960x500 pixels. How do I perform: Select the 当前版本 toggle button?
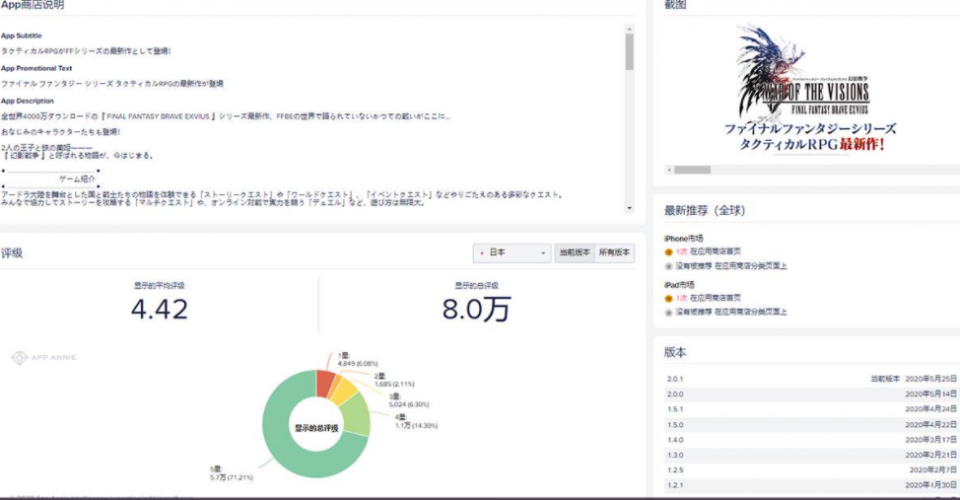pyautogui.click(x=574, y=253)
